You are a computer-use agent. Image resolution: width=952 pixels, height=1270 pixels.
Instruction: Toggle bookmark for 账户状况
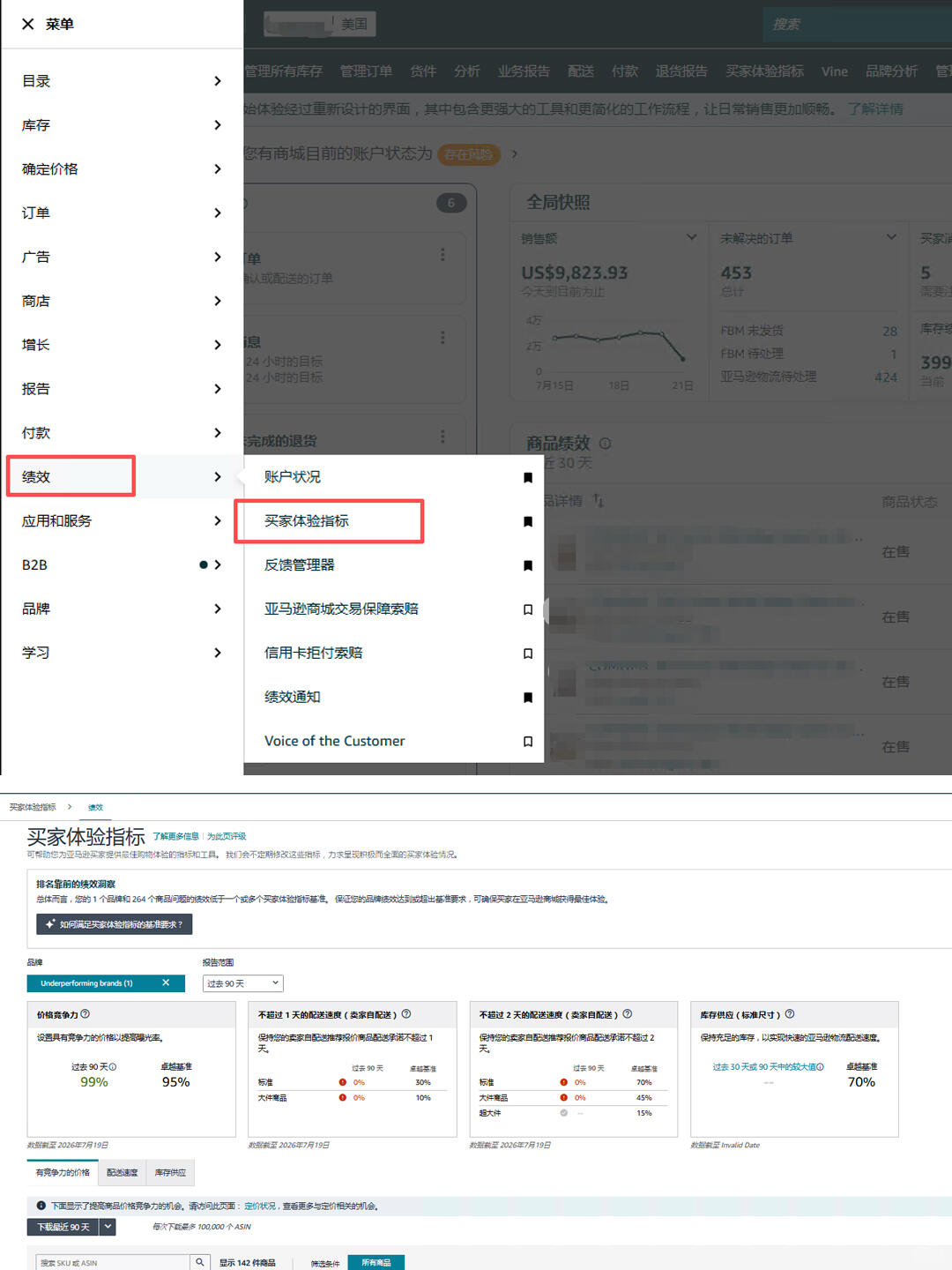click(528, 477)
